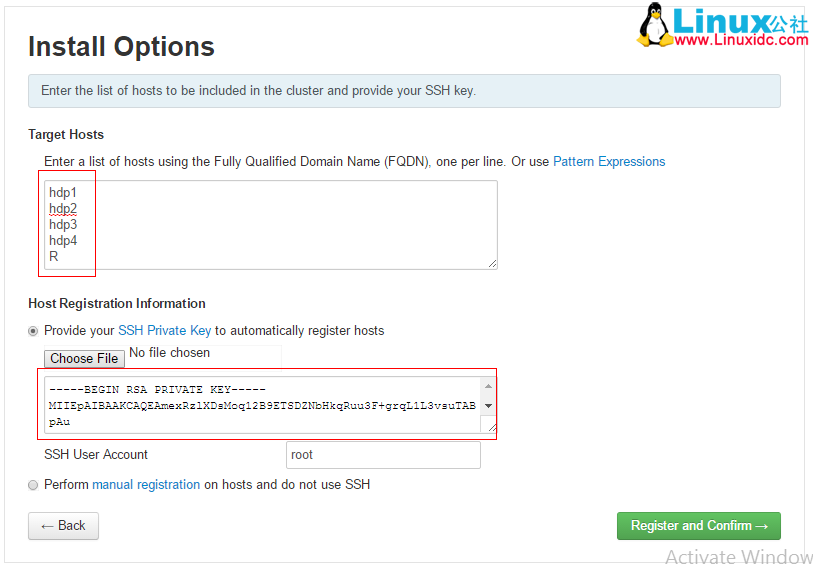813x568 pixels.
Task: Click empty area of the Target Hosts textarea
Action: coord(300,224)
